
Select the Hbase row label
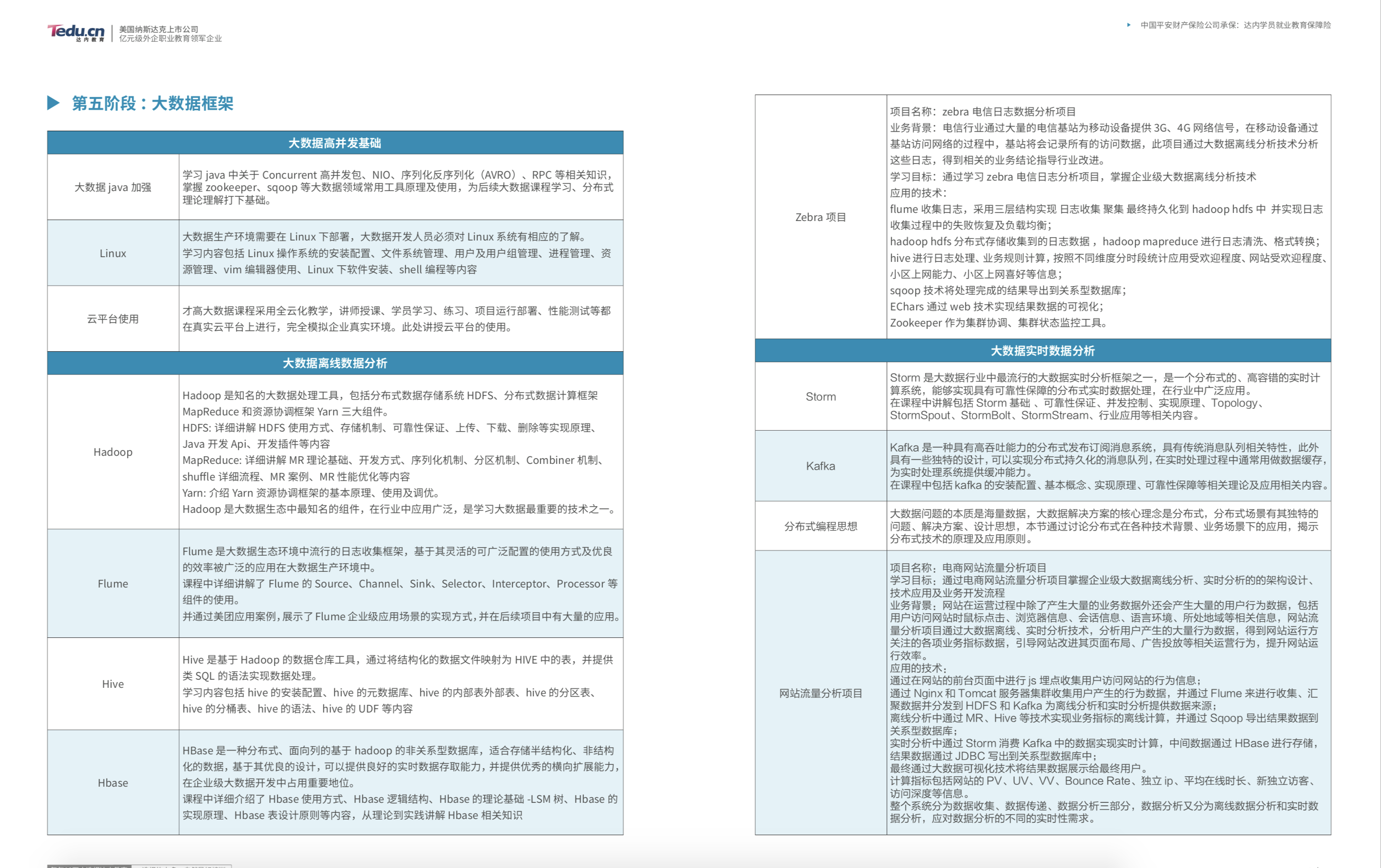(x=113, y=782)
